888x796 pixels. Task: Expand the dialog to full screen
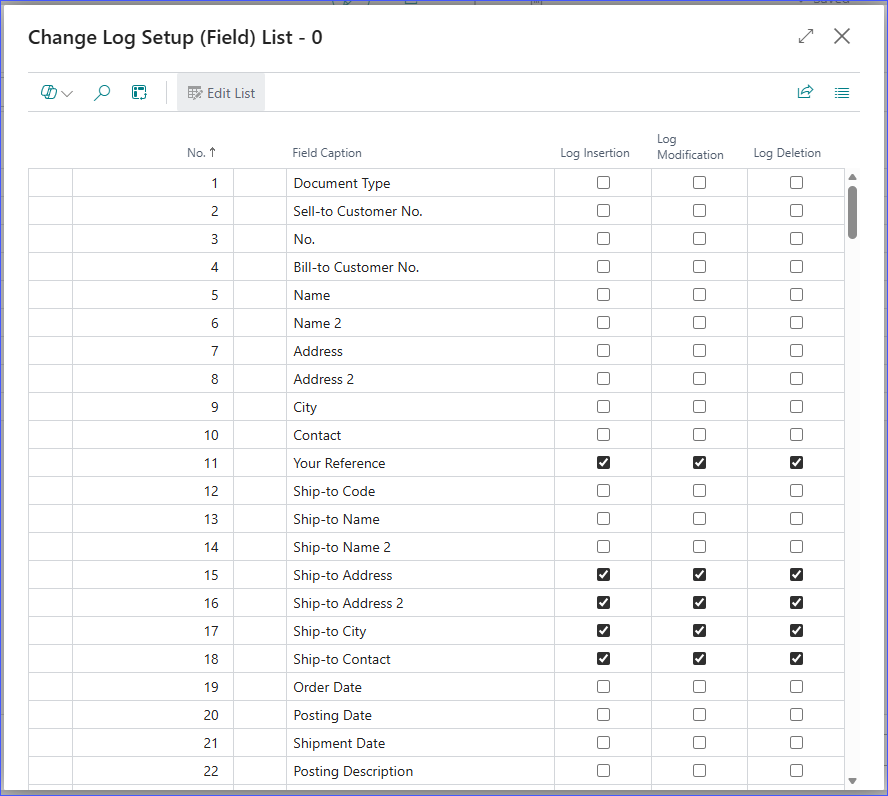pos(806,36)
